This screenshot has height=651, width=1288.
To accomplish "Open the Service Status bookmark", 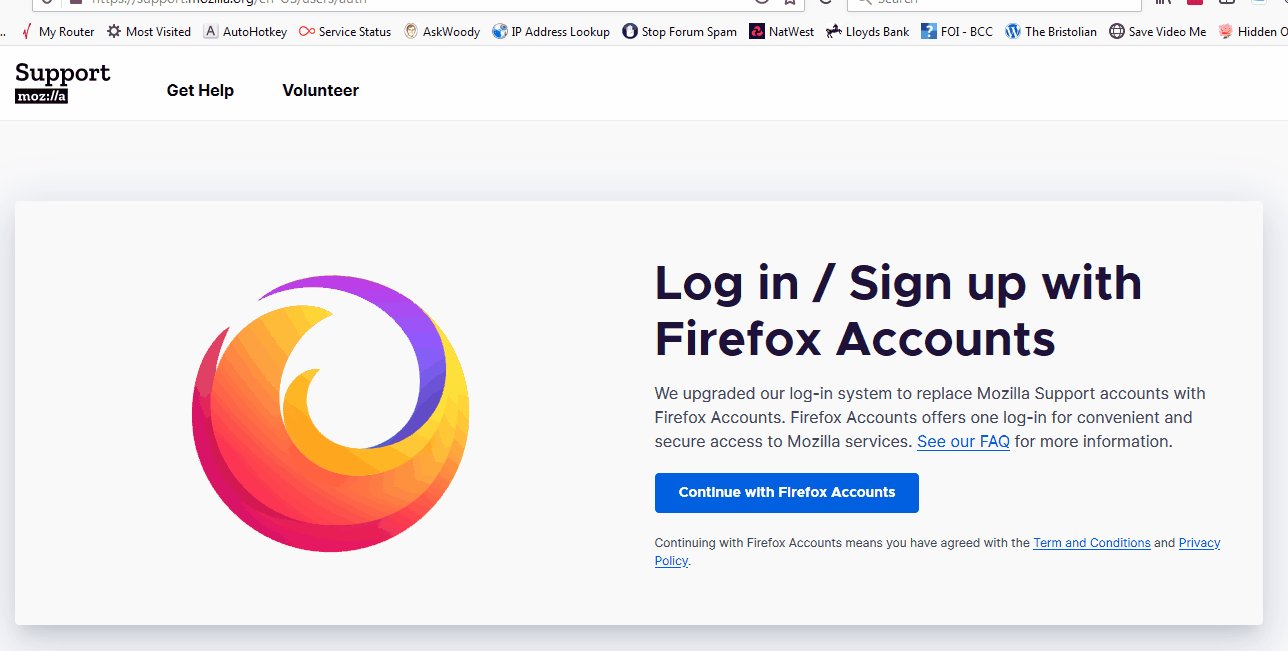I will 345,32.
